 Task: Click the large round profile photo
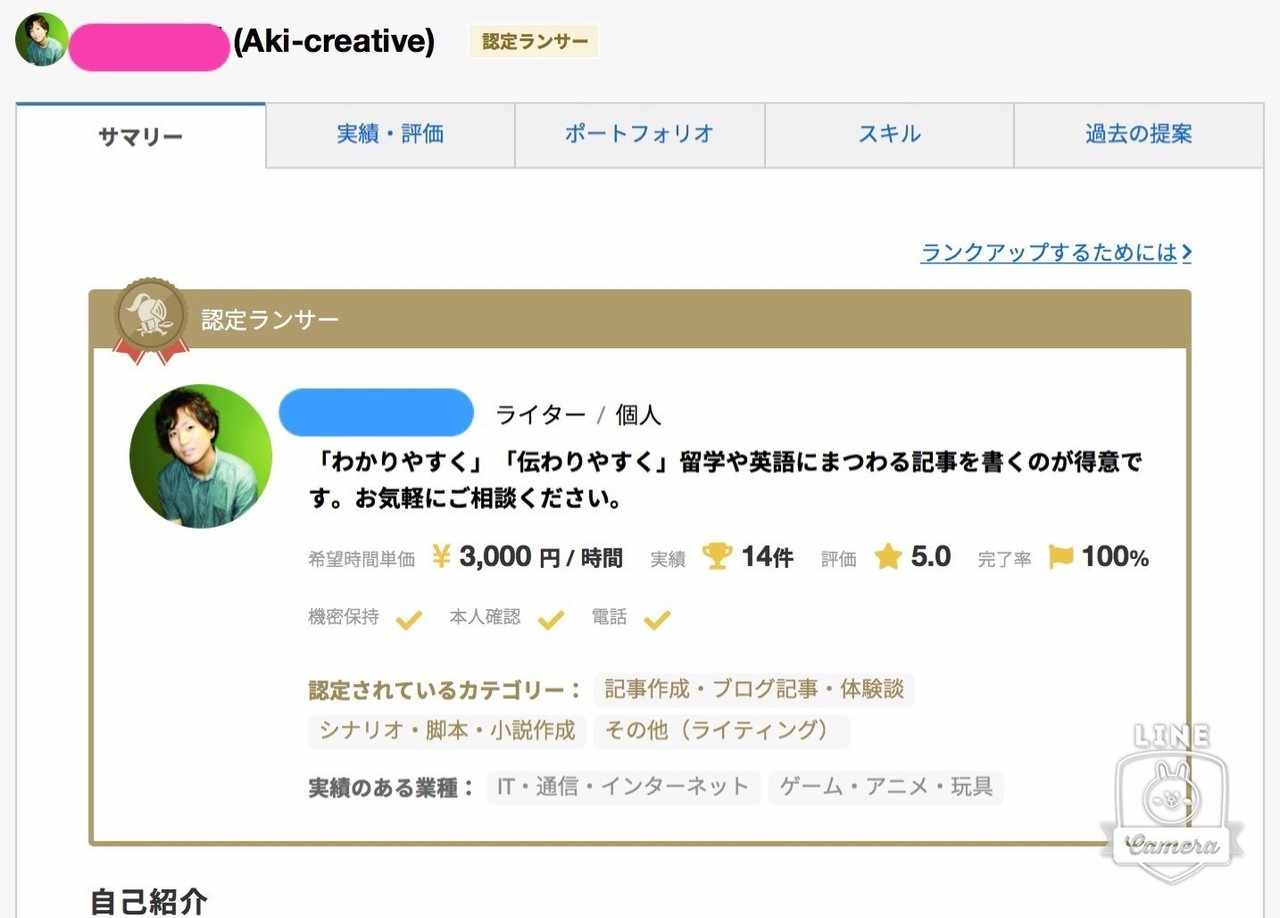click(201, 456)
